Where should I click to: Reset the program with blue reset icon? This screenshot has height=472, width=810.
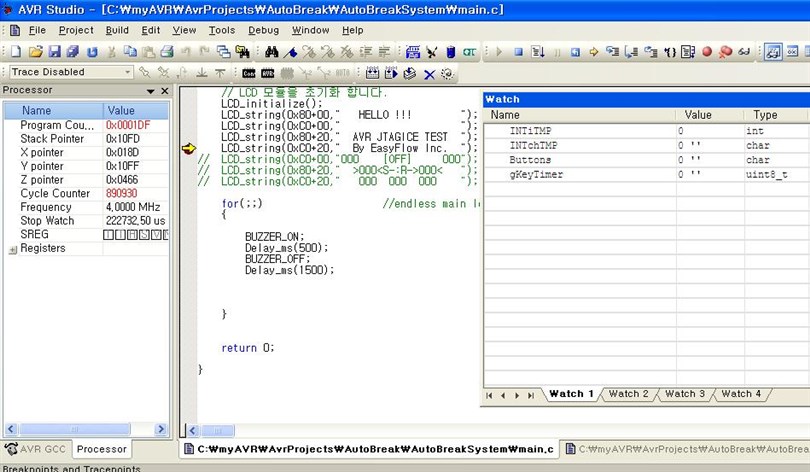tap(575, 52)
